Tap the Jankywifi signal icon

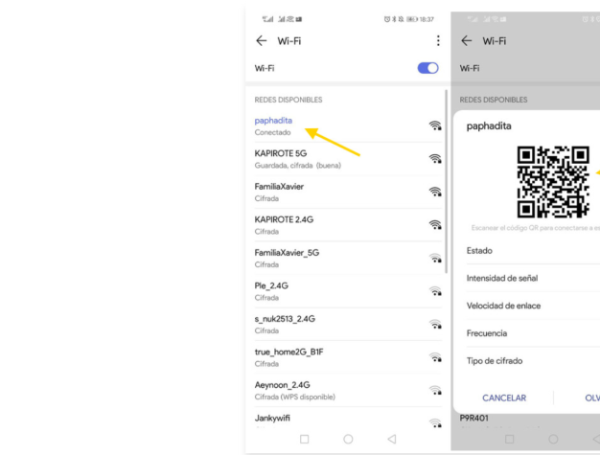tap(435, 422)
